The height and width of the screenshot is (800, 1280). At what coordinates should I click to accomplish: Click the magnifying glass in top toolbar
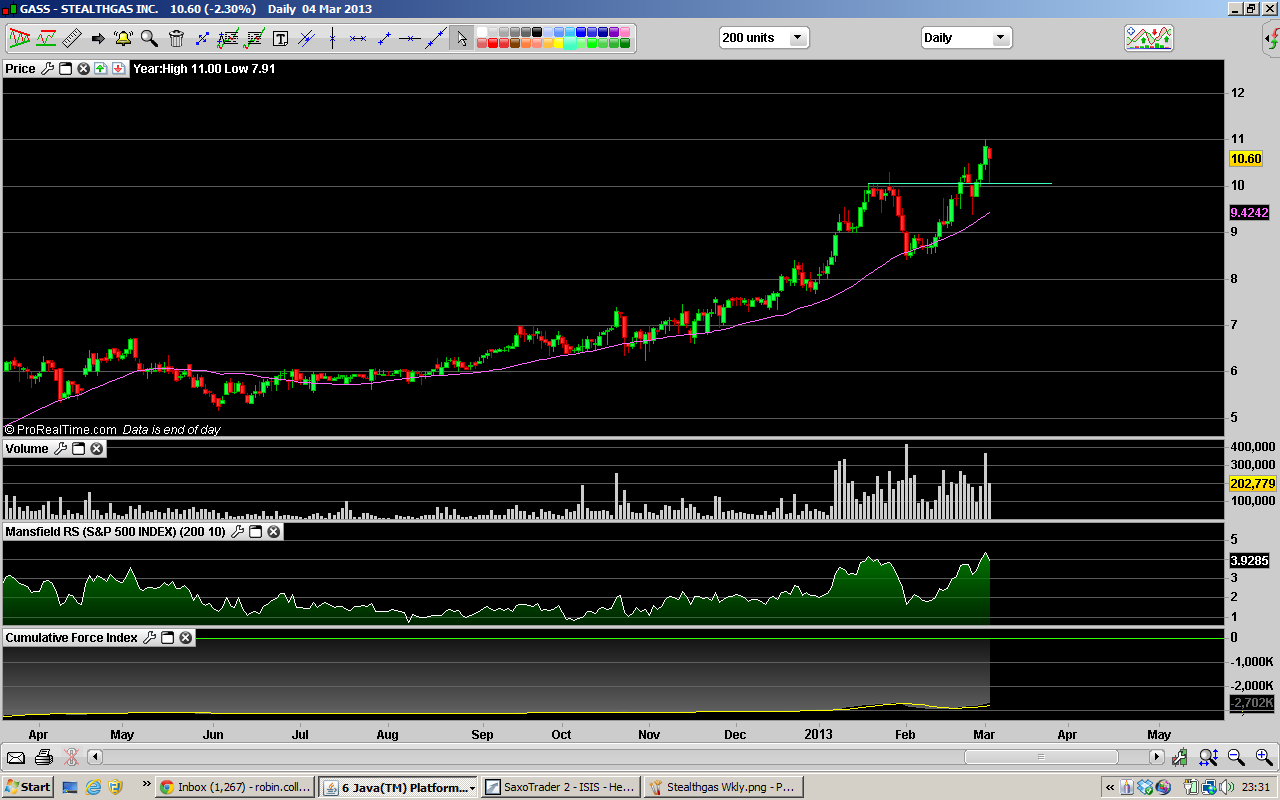coord(149,39)
